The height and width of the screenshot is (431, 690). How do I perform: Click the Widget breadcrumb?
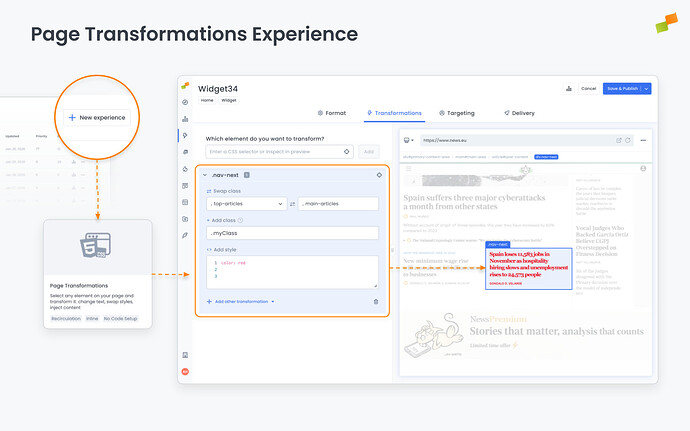click(x=229, y=100)
